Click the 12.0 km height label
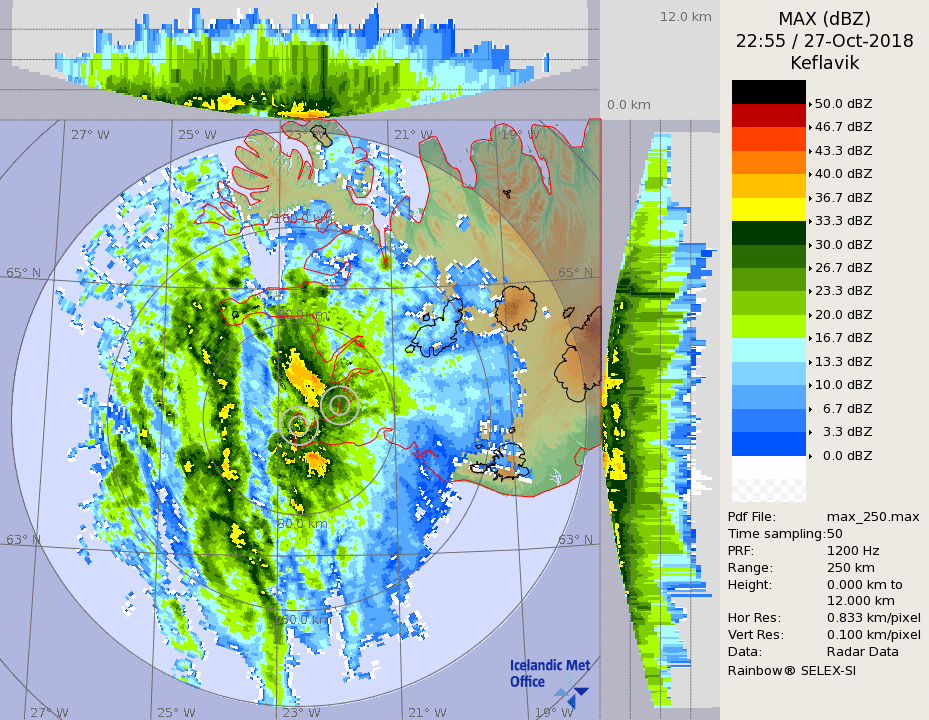929x720 pixels. [685, 17]
